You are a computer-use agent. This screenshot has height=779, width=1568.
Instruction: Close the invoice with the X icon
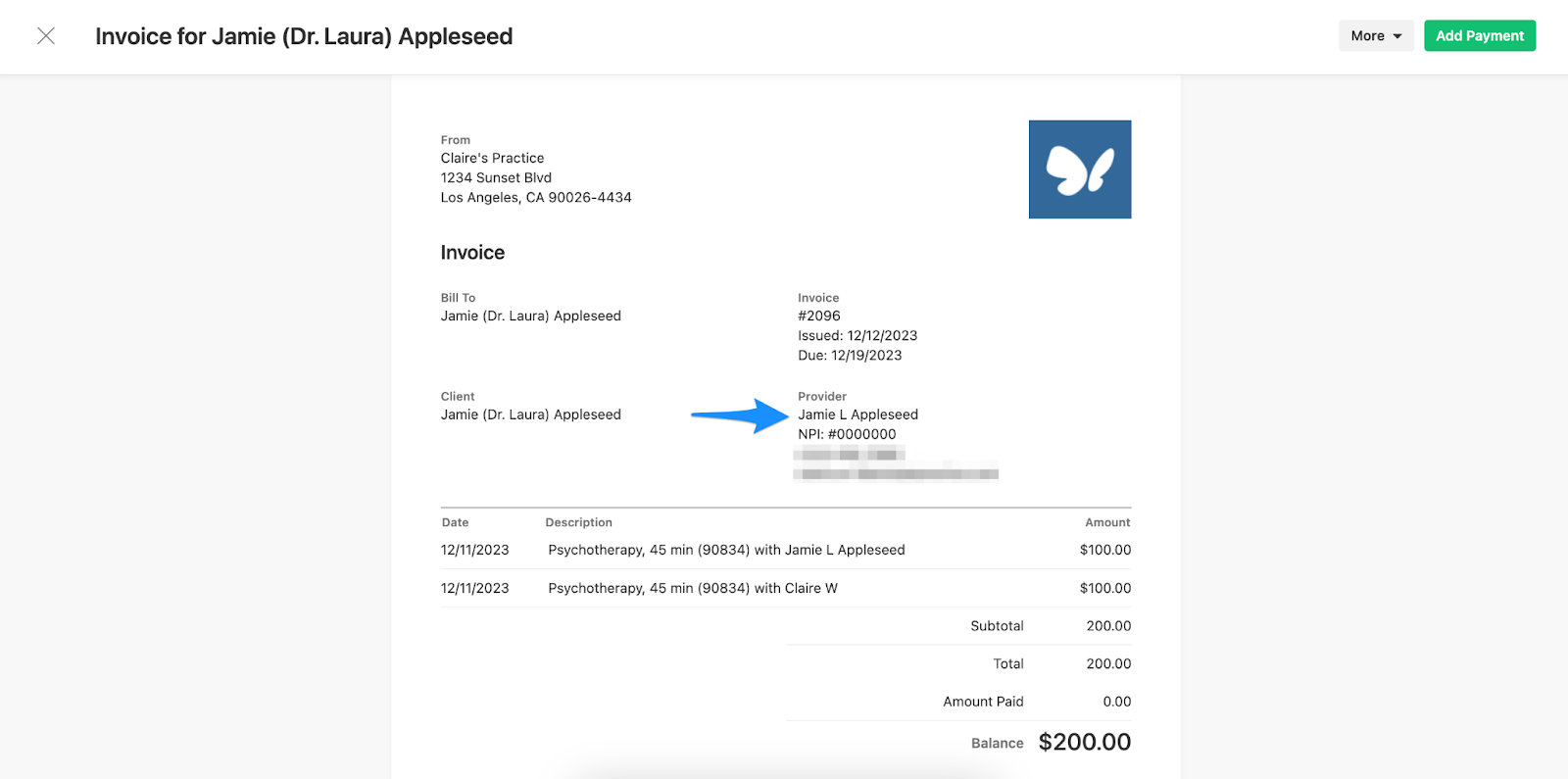pos(46,36)
